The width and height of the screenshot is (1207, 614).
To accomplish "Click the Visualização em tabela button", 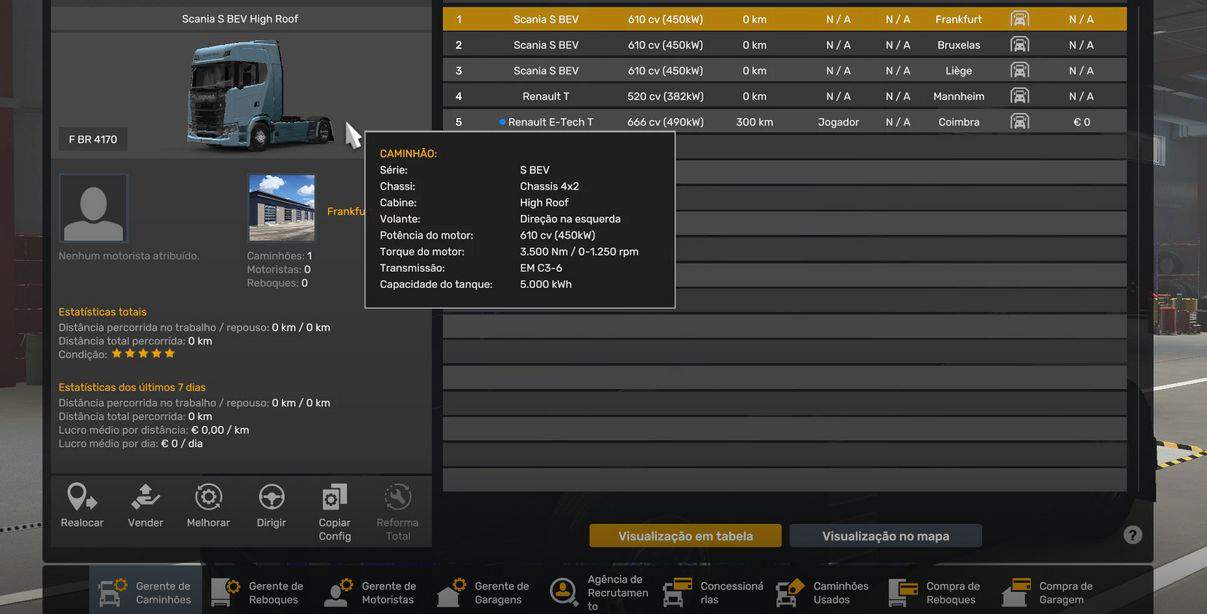I will click(x=685, y=536).
